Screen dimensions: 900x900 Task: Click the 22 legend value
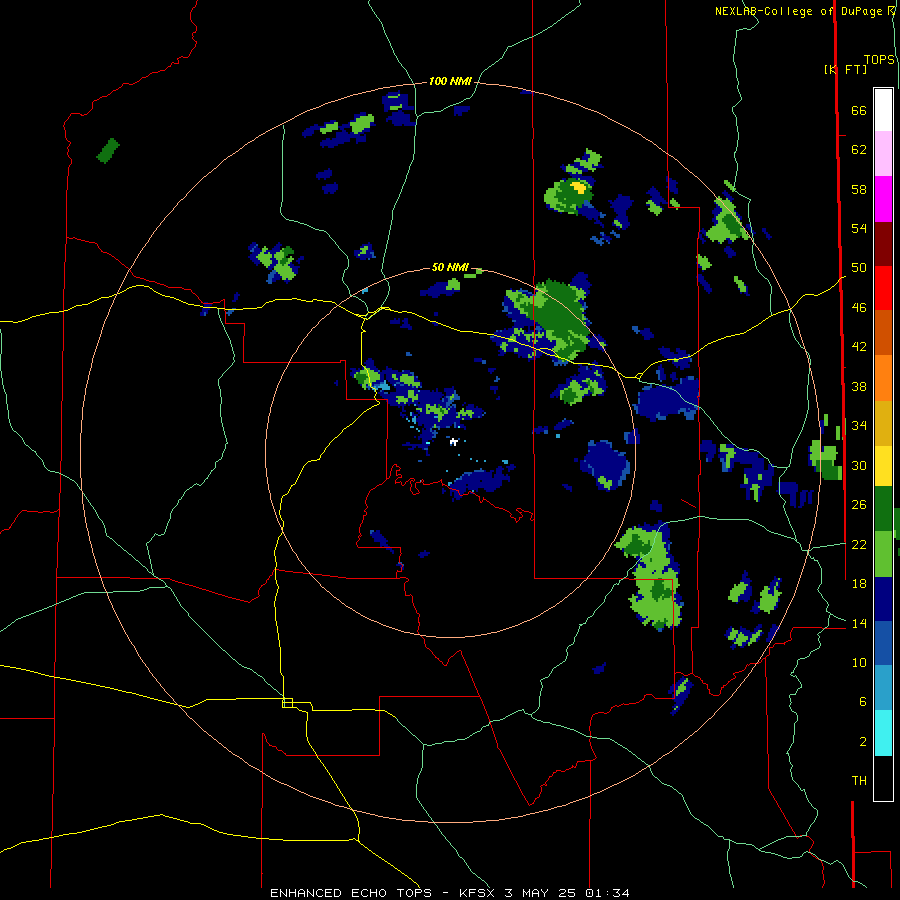pos(859,544)
